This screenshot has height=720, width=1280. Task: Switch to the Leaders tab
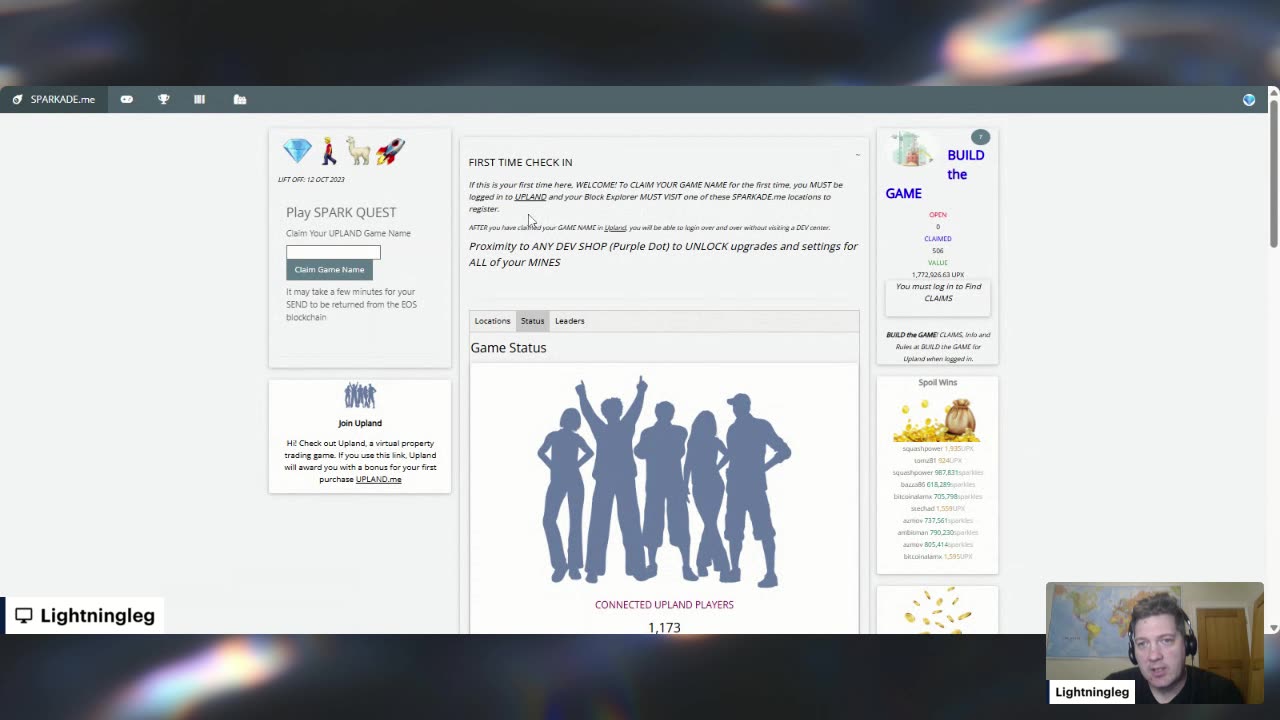pyautogui.click(x=570, y=321)
